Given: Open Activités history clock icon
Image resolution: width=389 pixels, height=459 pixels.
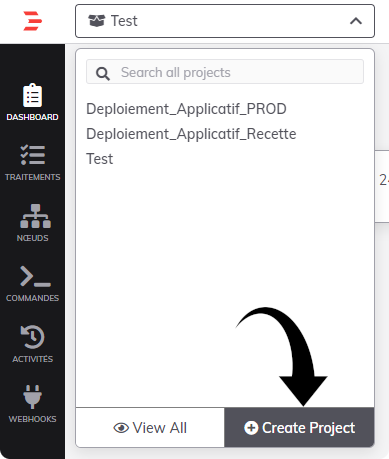Looking at the screenshot, I should coord(32,337).
